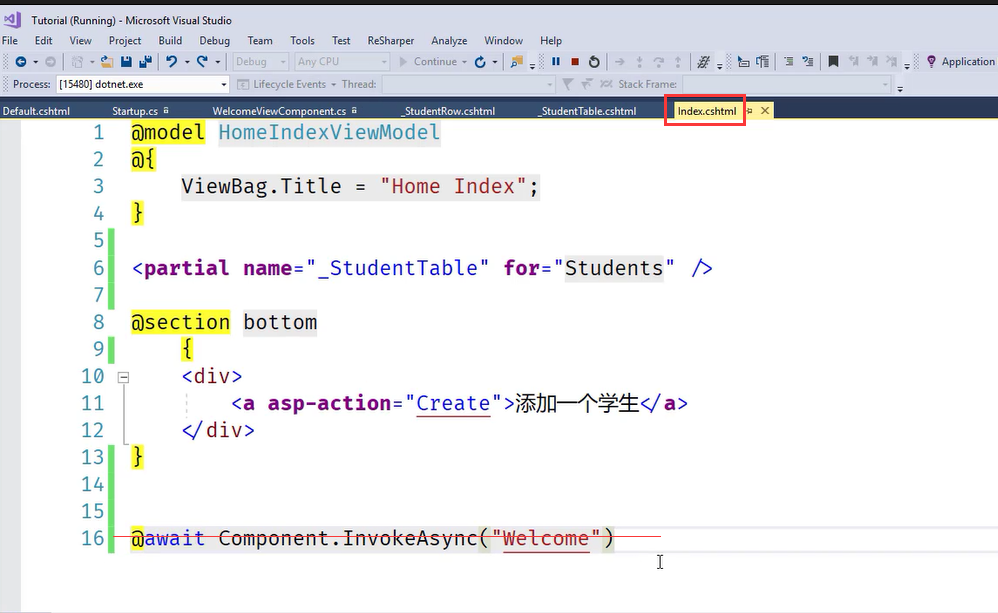Switch to the _StudentTable.cshtml tab
Image resolution: width=998 pixels, height=613 pixels.
[588, 111]
